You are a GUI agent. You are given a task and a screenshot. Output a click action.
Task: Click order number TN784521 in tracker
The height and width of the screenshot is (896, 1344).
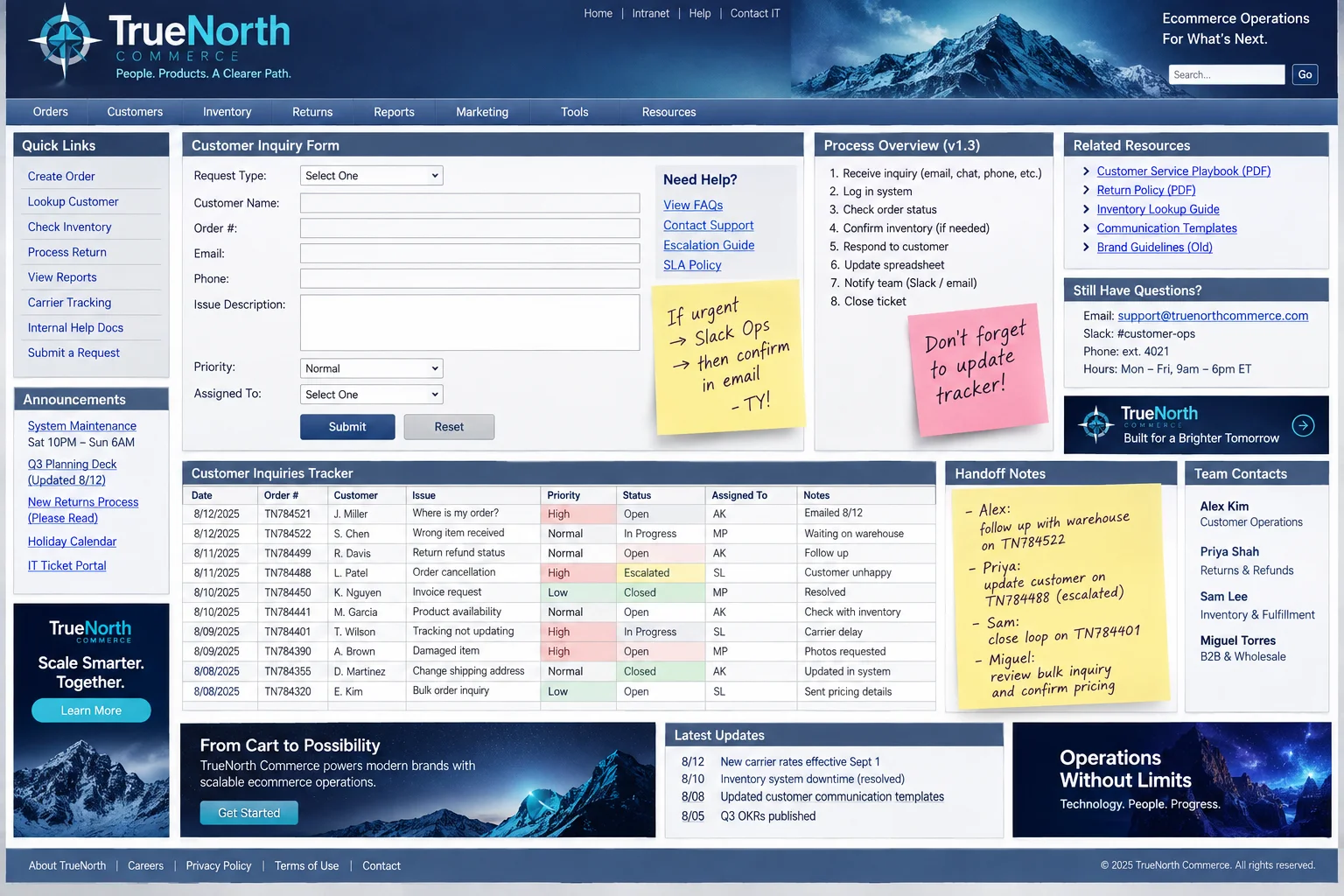pos(288,514)
